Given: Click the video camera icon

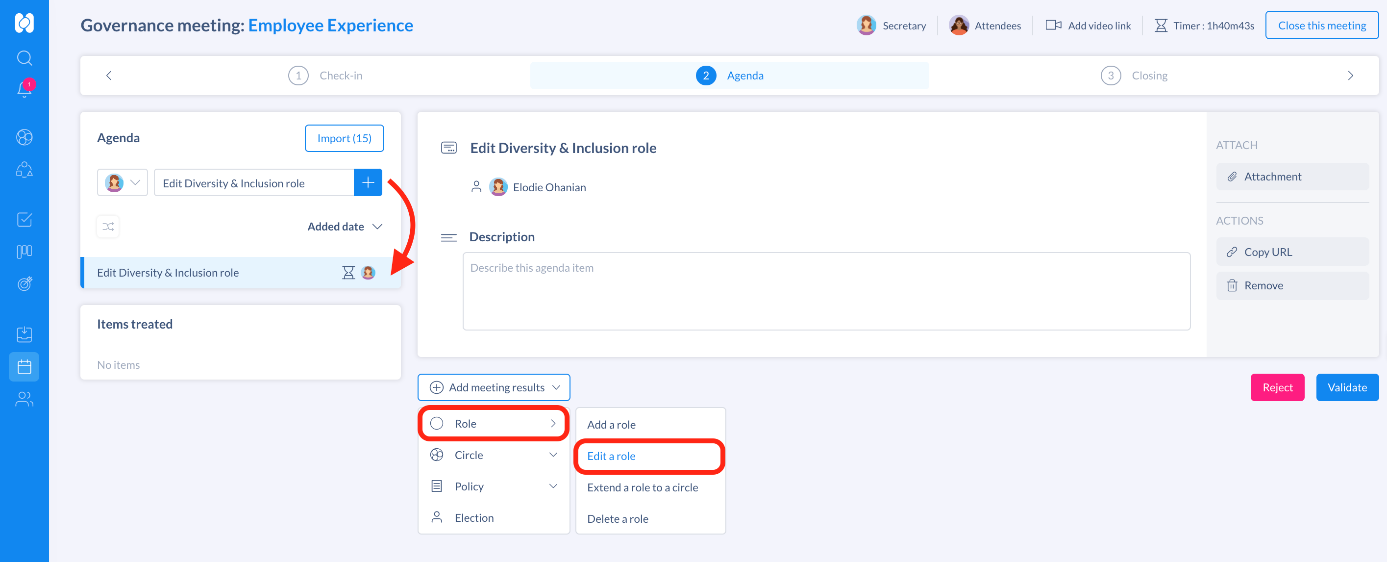Looking at the screenshot, I should [x=1053, y=25].
